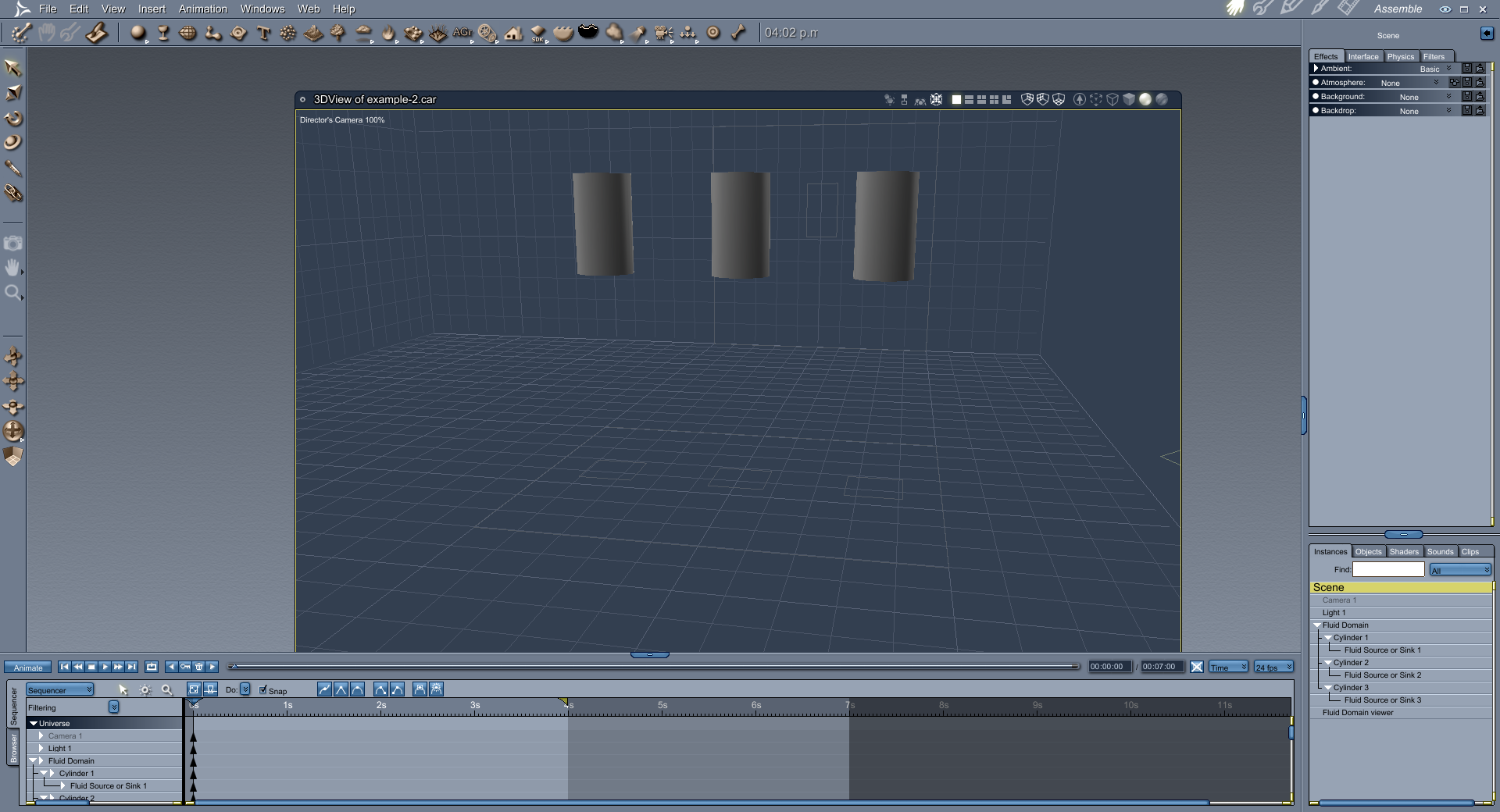The width and height of the screenshot is (1500, 812).
Task: Stop the animation playback
Action: [91, 667]
